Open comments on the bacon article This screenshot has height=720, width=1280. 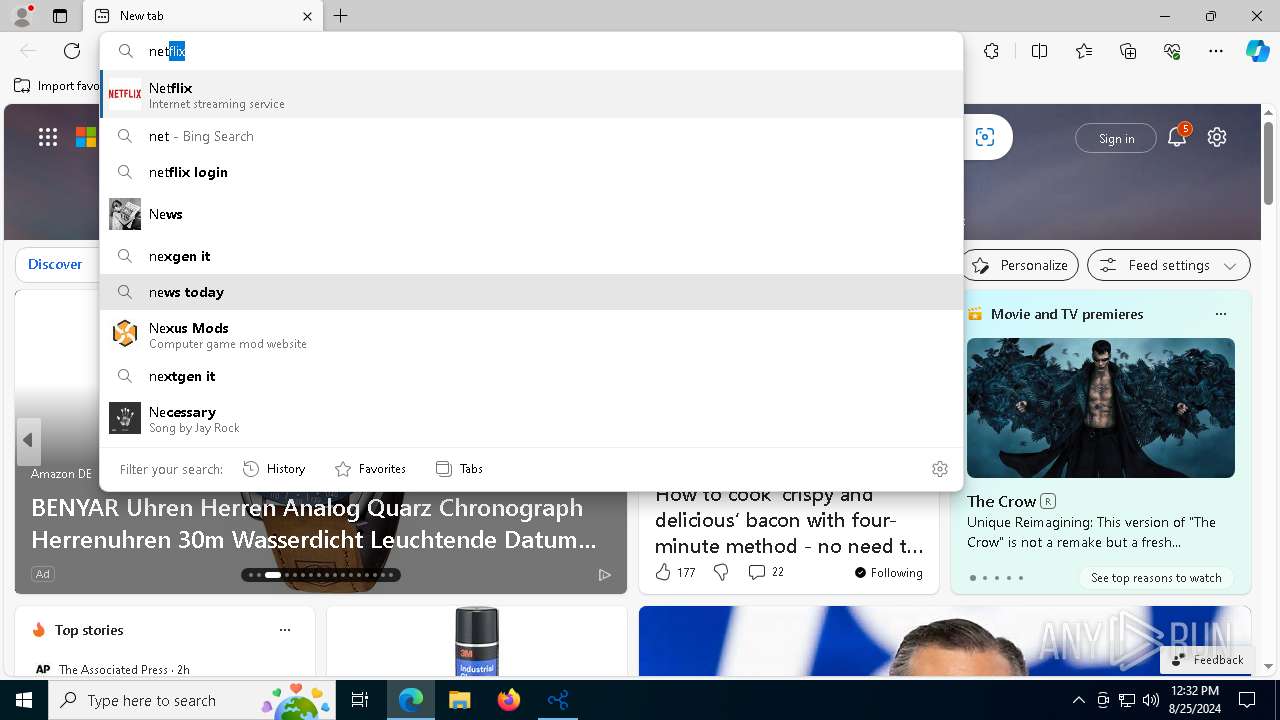pos(766,572)
